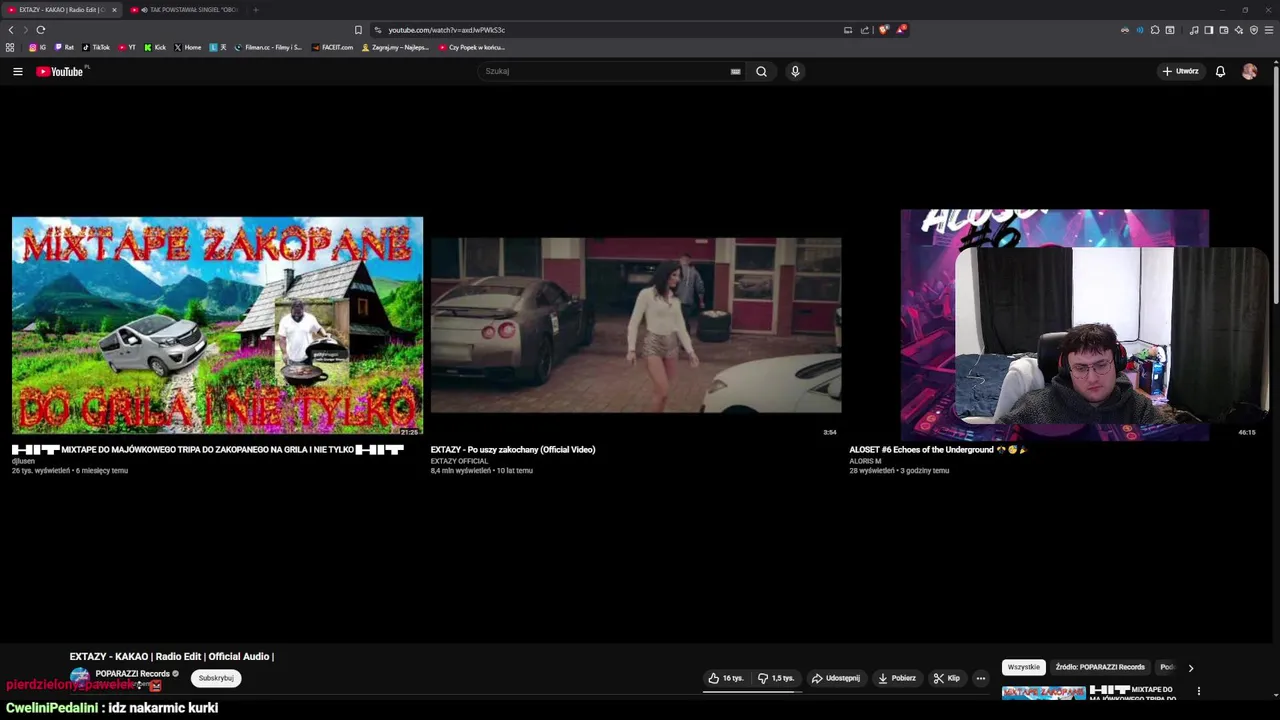Open the on-screen keyboard icon in search
The image size is (1280, 720).
735,71
